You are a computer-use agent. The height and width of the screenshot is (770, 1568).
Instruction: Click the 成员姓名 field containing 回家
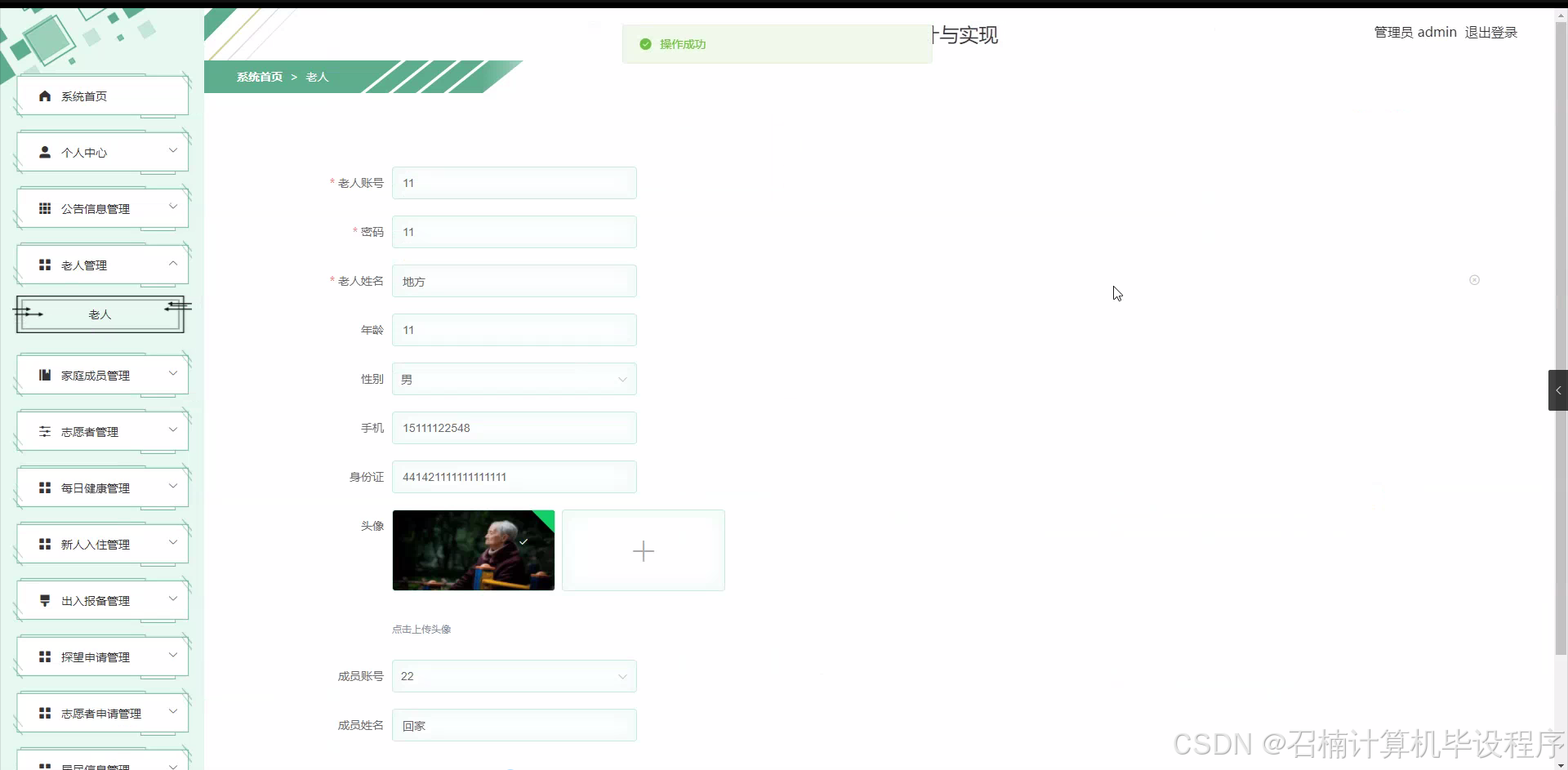click(x=514, y=725)
